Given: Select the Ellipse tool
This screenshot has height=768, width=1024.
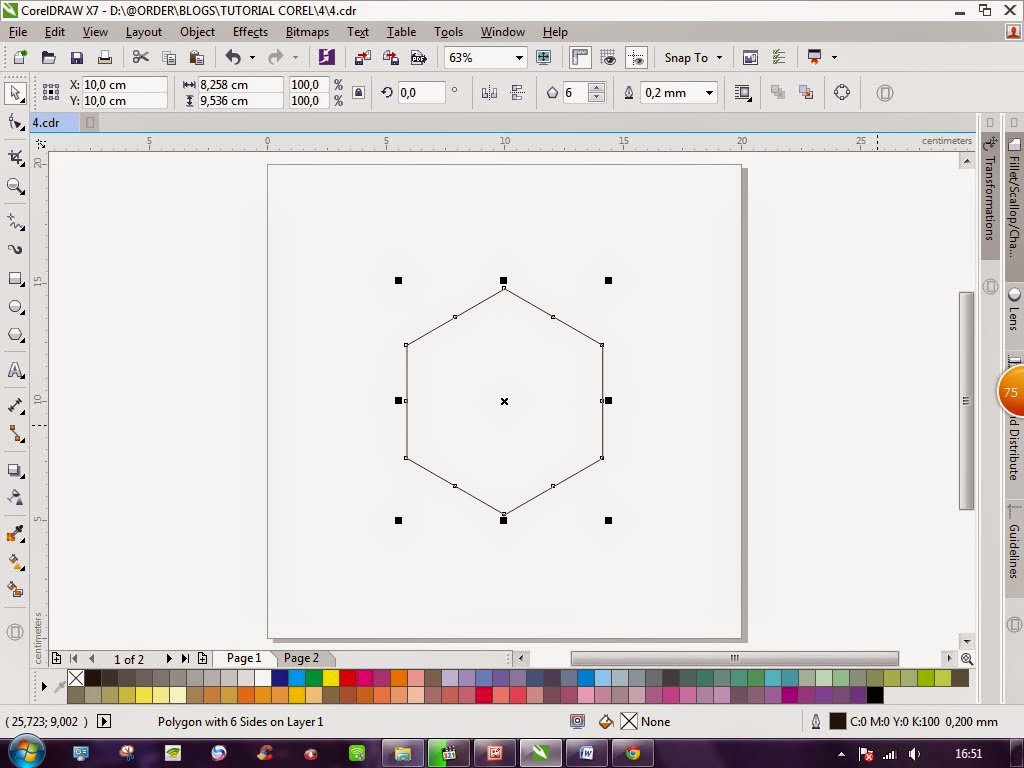Looking at the screenshot, I should pyautogui.click(x=15, y=308).
